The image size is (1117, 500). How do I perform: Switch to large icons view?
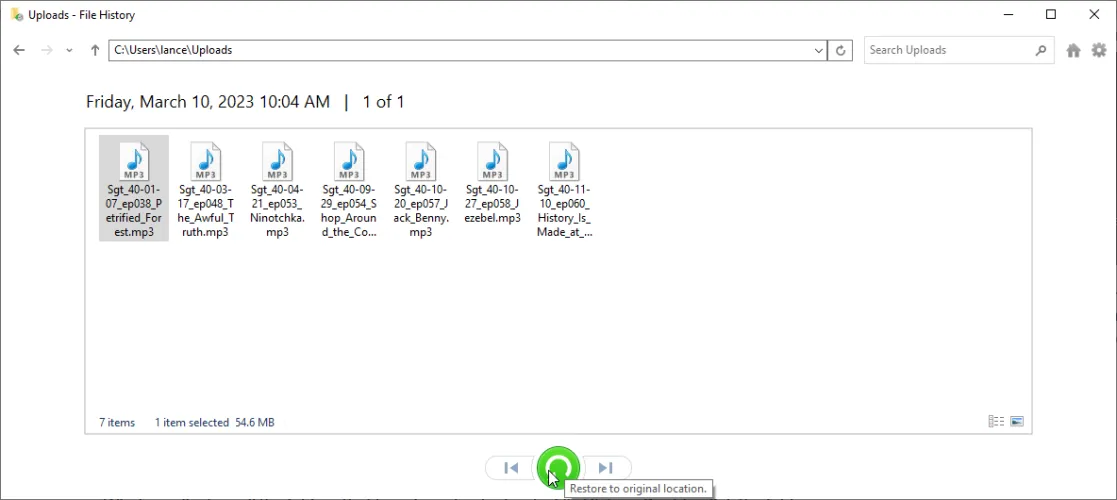[x=1017, y=422]
